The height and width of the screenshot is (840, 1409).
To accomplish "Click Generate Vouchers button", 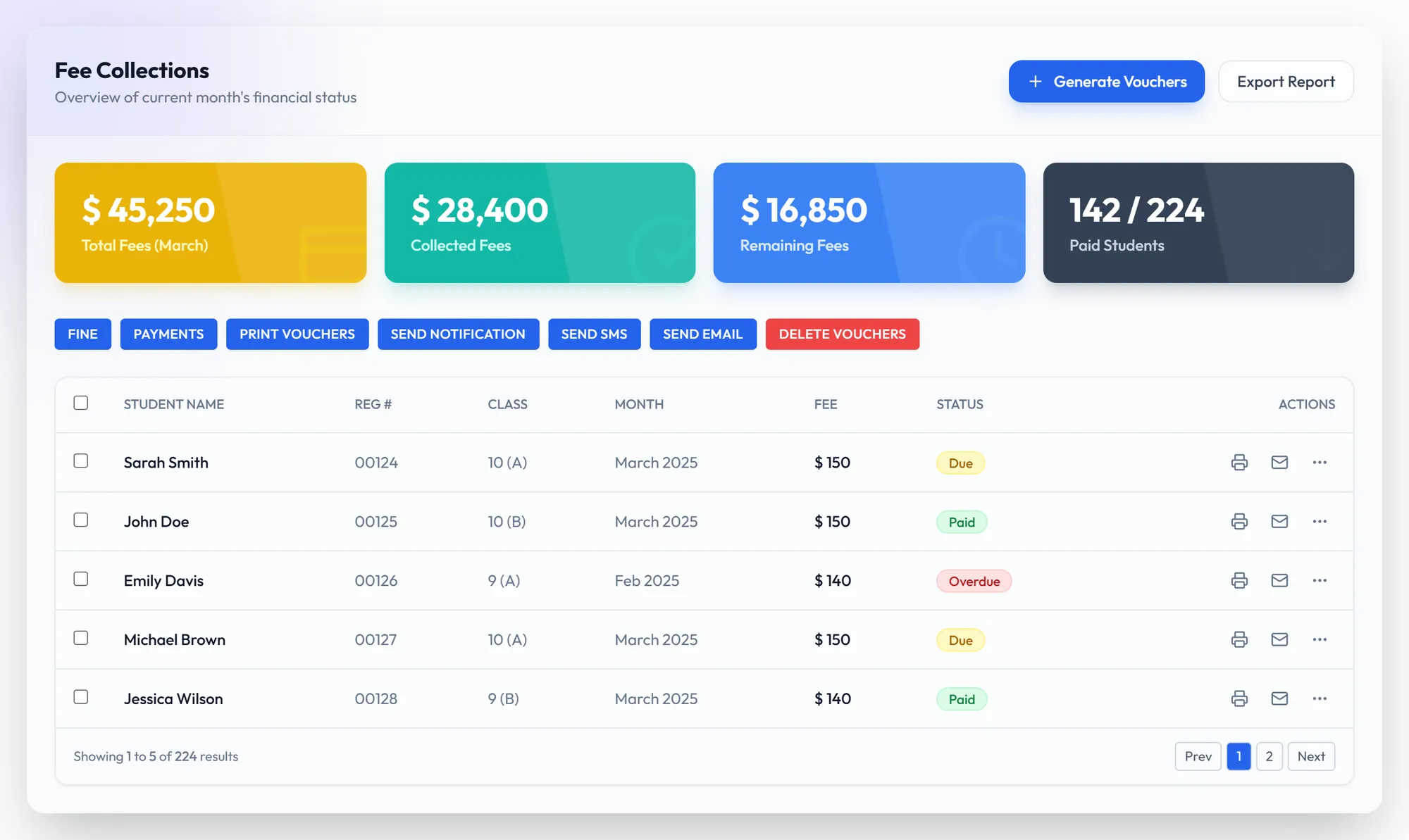I will pos(1106,82).
